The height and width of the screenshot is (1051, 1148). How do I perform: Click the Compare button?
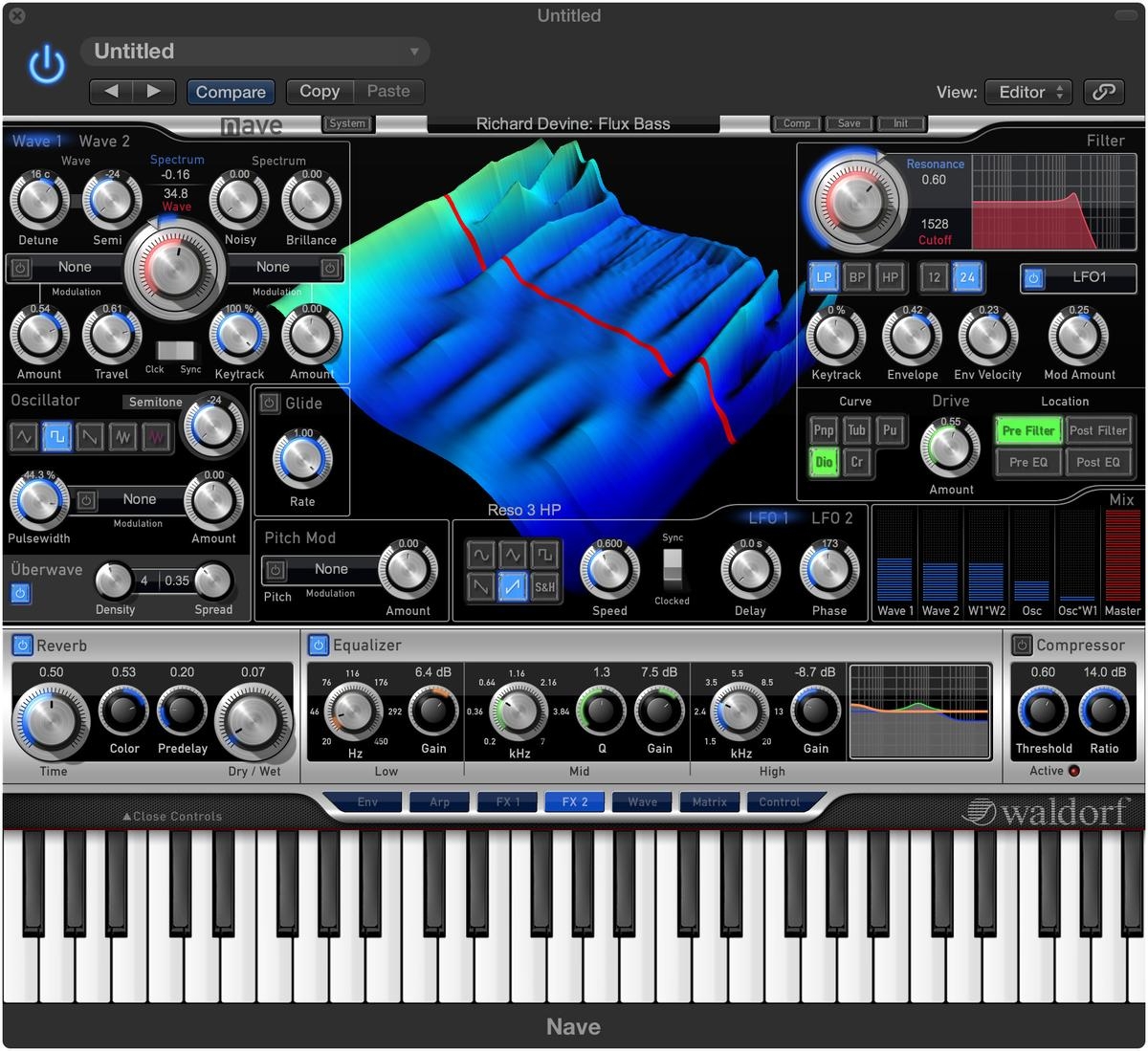[x=231, y=92]
